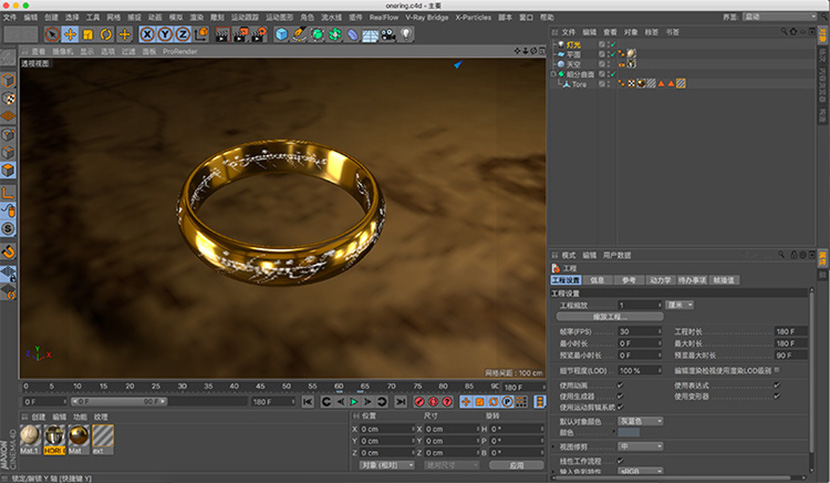Image resolution: width=830 pixels, height=483 pixels.
Task: Activate the Move tool in the top toolbar
Action: click(x=70, y=35)
